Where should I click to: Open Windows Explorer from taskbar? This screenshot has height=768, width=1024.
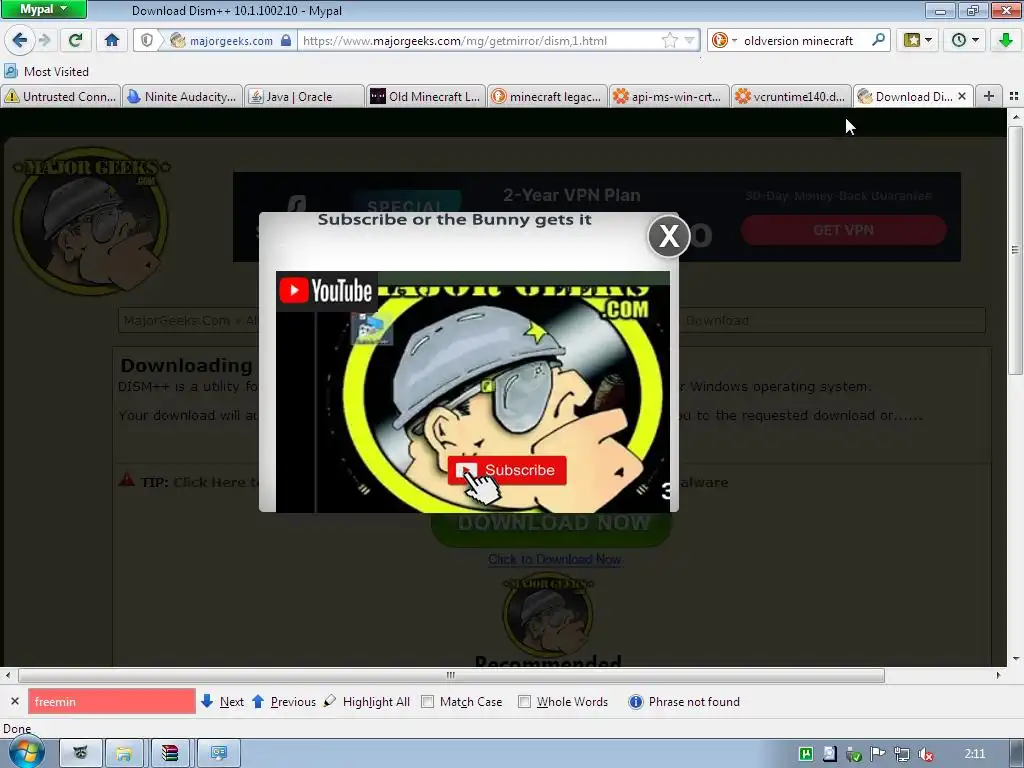[124, 754]
